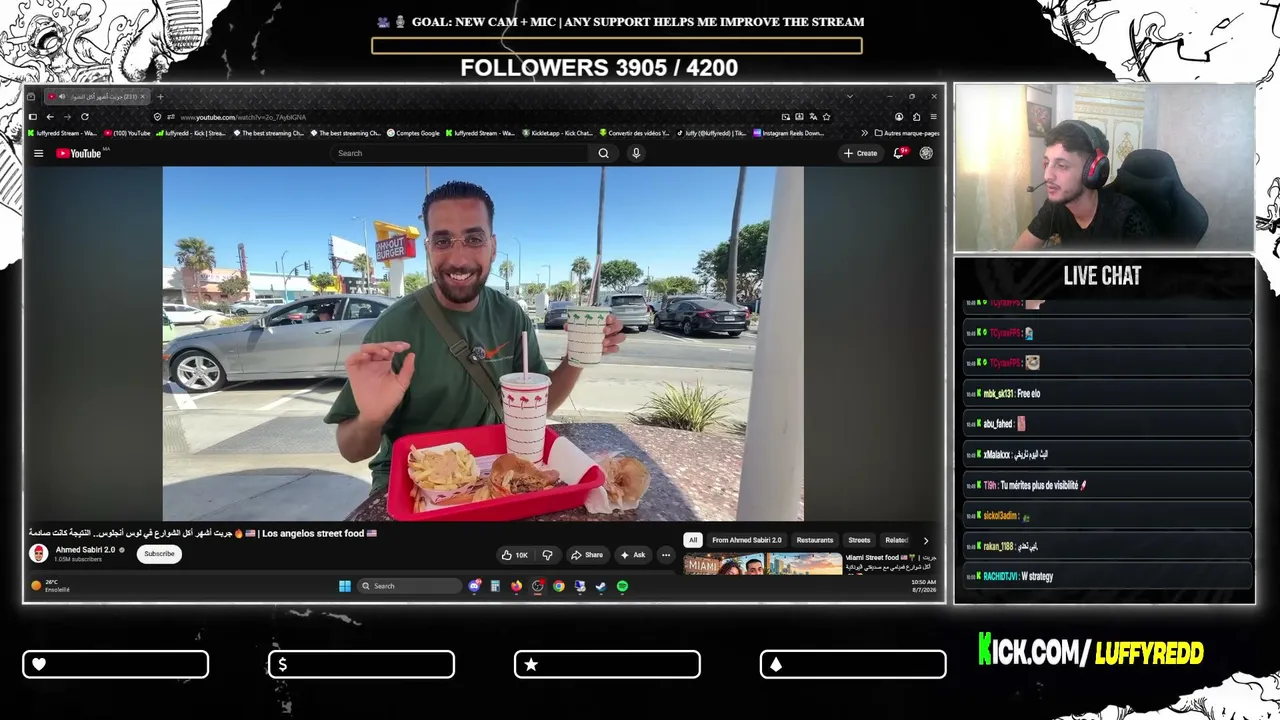Open the taskbar clock showing 10:50 AM
Image resolution: width=1280 pixels, height=720 pixels.
(x=923, y=586)
